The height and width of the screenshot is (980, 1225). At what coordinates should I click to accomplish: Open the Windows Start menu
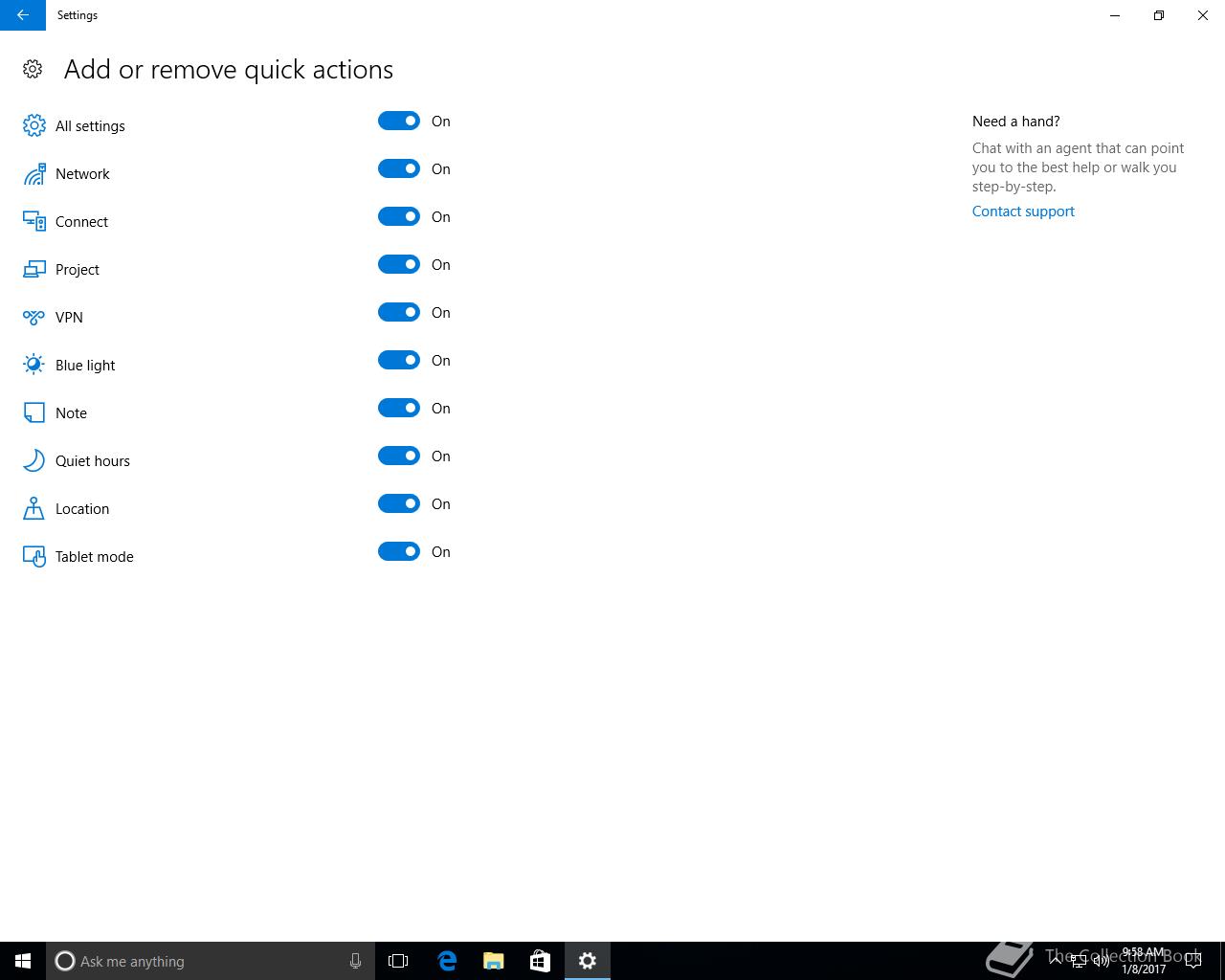[x=23, y=961]
